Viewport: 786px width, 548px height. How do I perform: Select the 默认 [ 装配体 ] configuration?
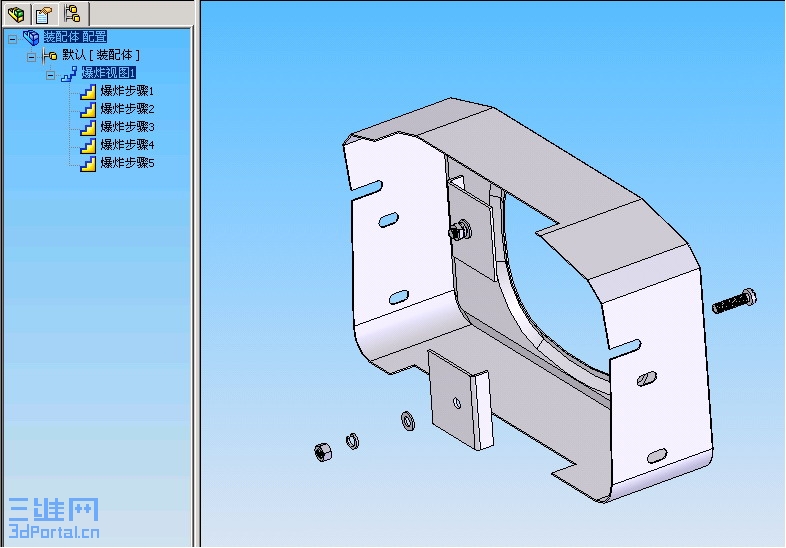101,55
